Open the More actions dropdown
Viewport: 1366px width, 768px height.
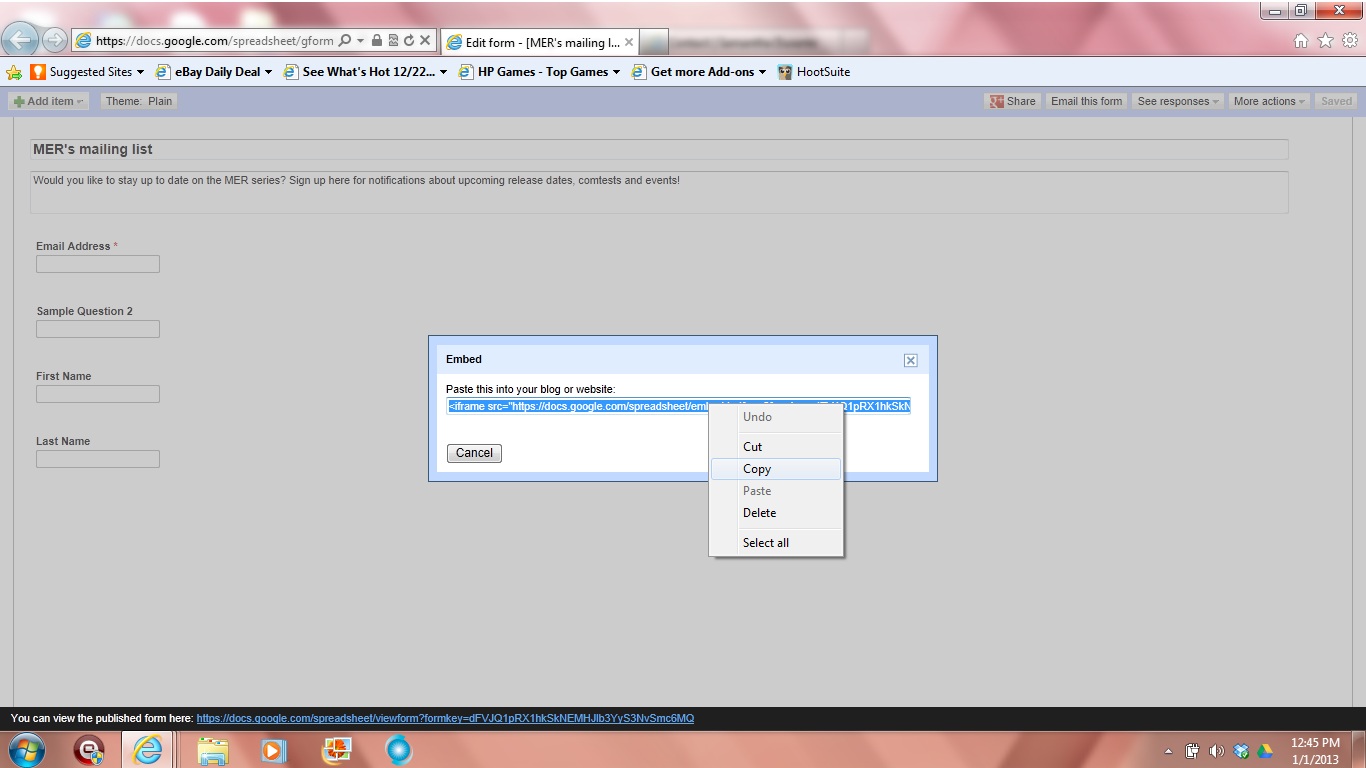pyautogui.click(x=1270, y=101)
